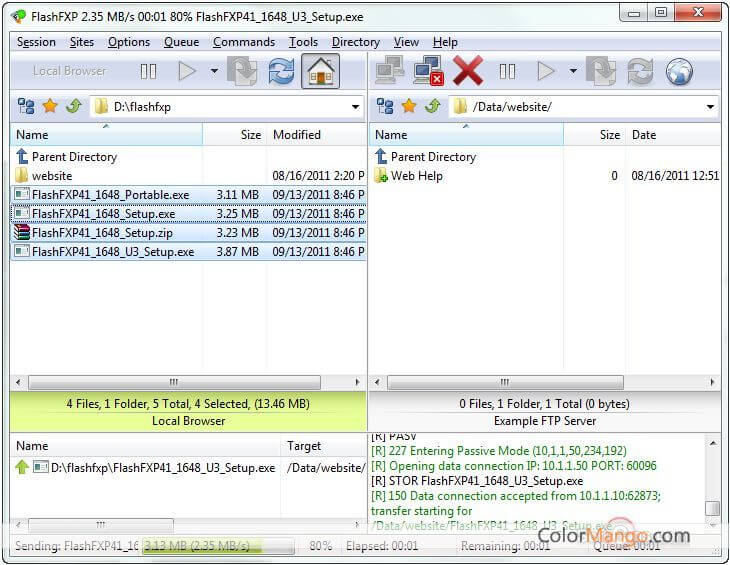730x565 pixels.
Task: Open the Tools menu
Action: (304, 42)
